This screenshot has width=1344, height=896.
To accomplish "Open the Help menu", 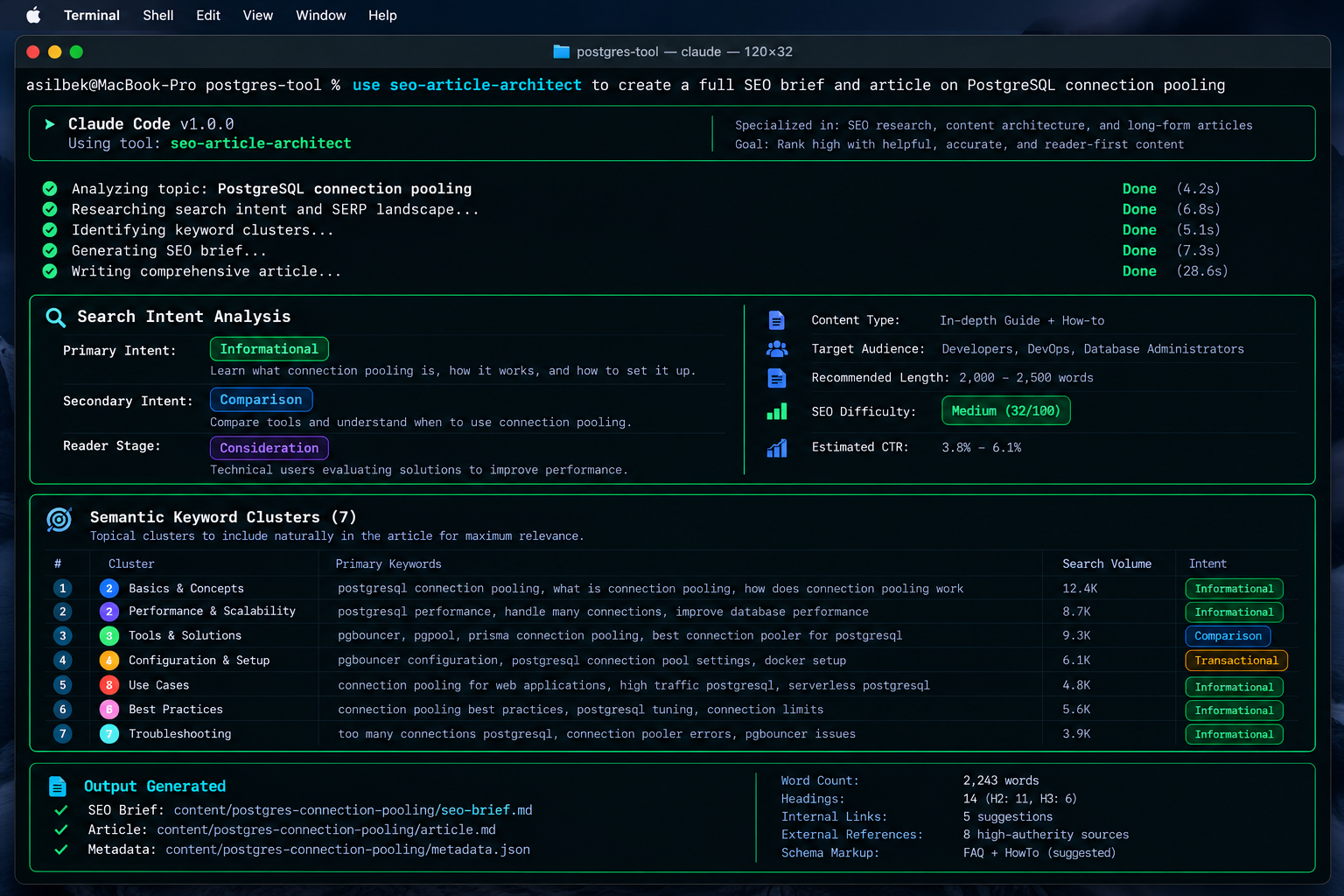I will tap(382, 15).
